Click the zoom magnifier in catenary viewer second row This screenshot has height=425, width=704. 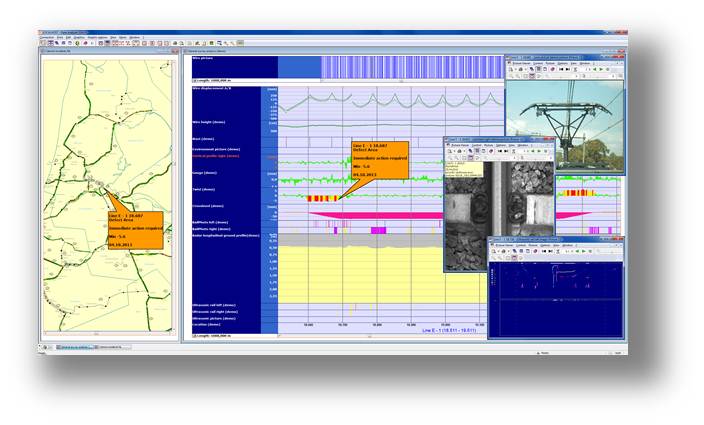tap(511, 76)
